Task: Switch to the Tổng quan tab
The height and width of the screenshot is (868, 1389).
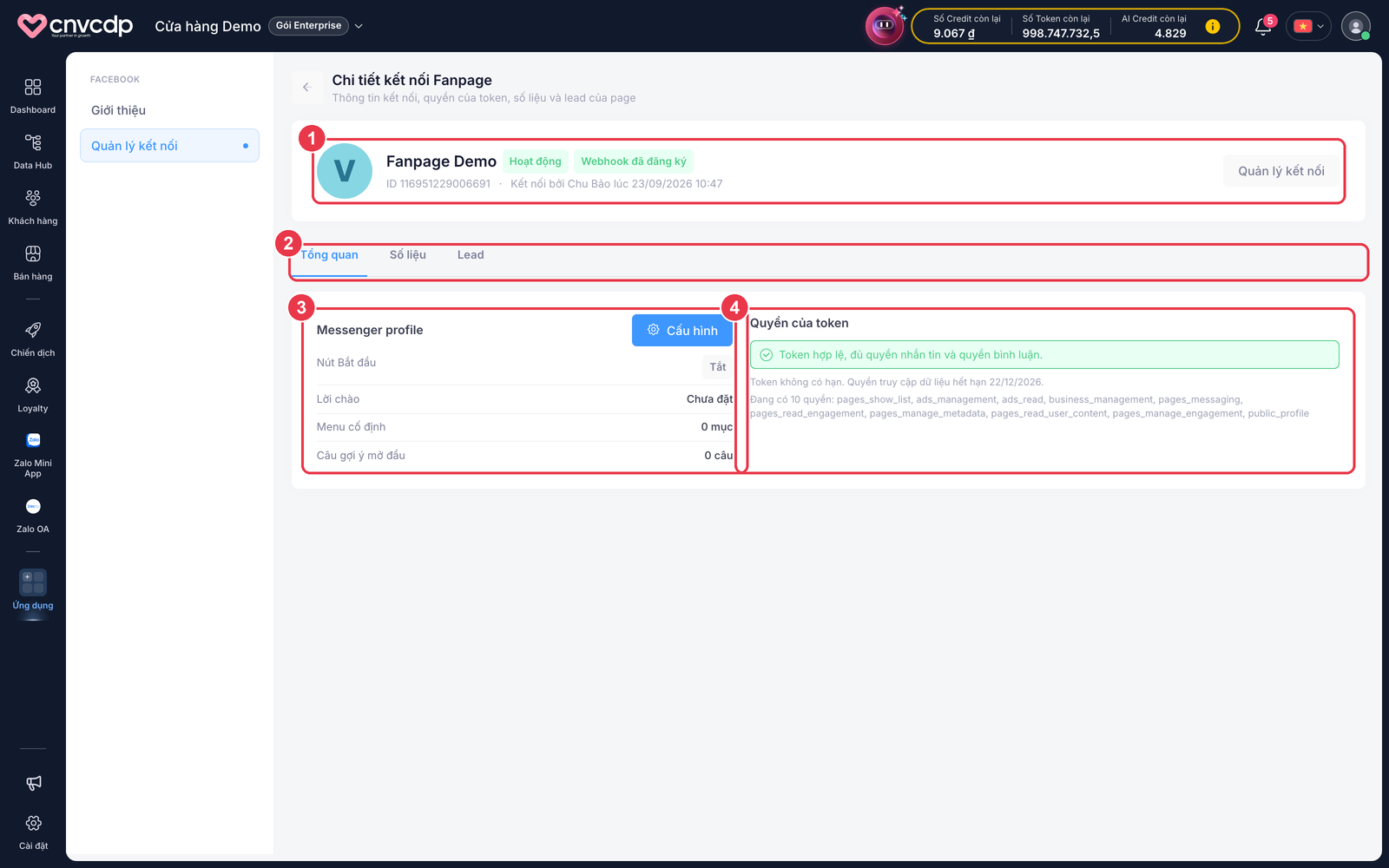Action: pos(329,255)
